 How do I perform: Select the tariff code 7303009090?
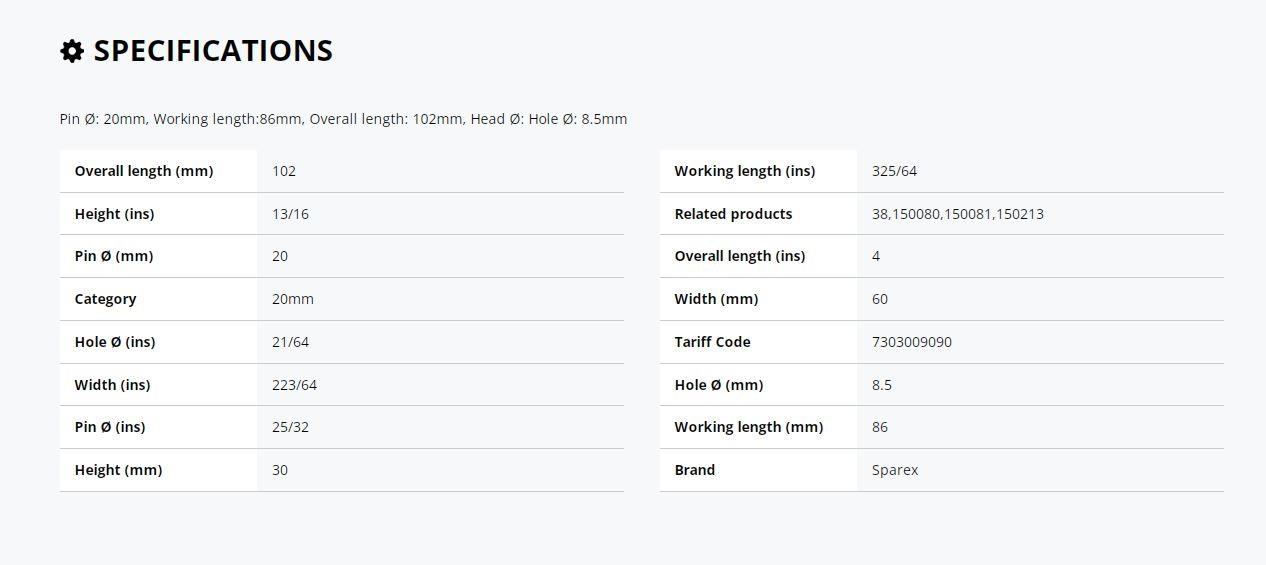pos(912,342)
